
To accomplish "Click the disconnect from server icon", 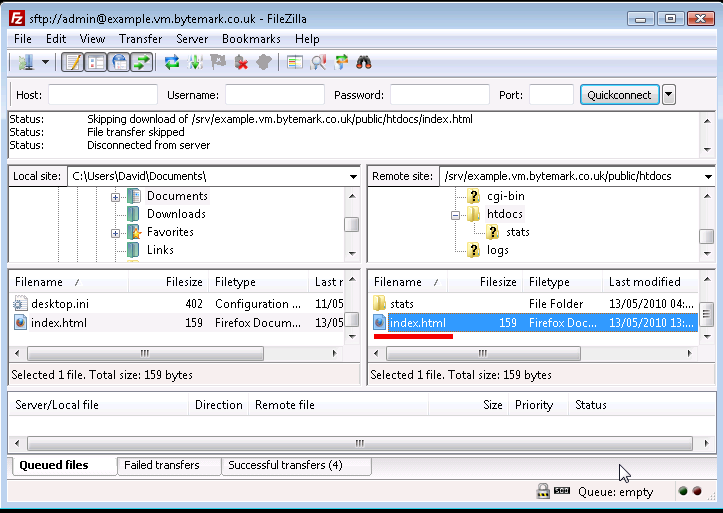I will click(241, 62).
